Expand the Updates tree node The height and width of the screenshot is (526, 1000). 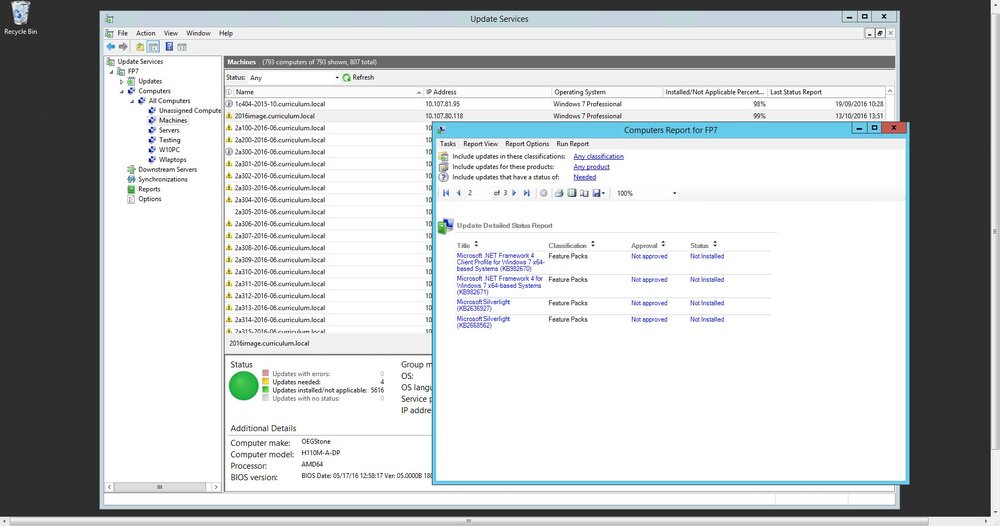click(121, 82)
